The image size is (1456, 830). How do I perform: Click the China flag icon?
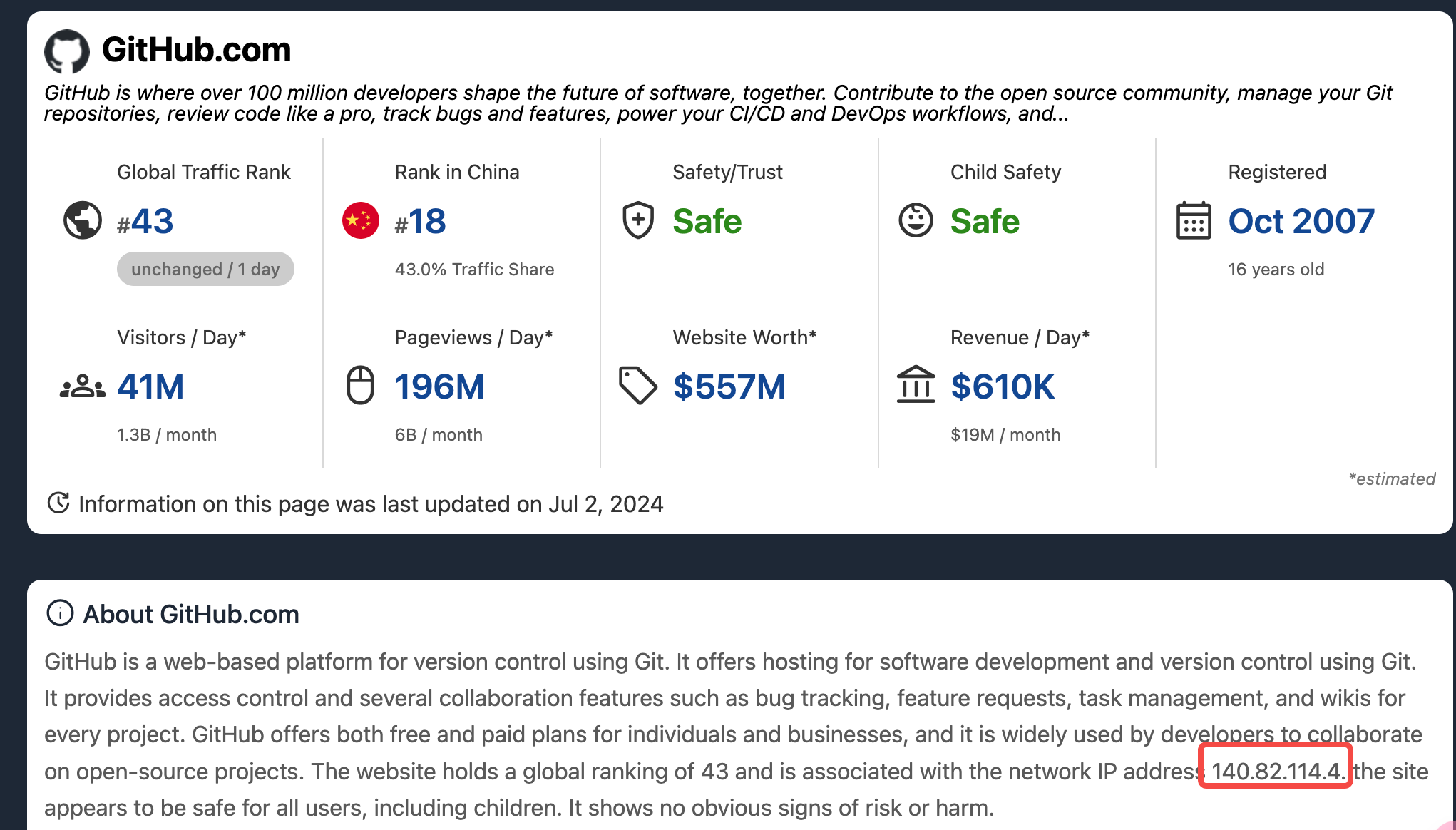(361, 220)
